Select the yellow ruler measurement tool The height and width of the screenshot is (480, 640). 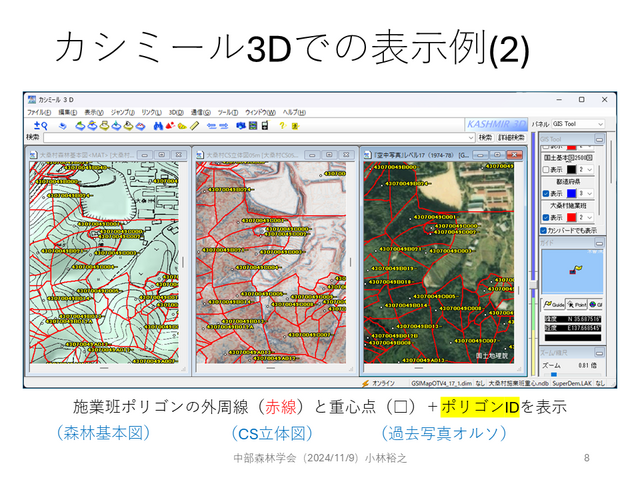coord(194,126)
